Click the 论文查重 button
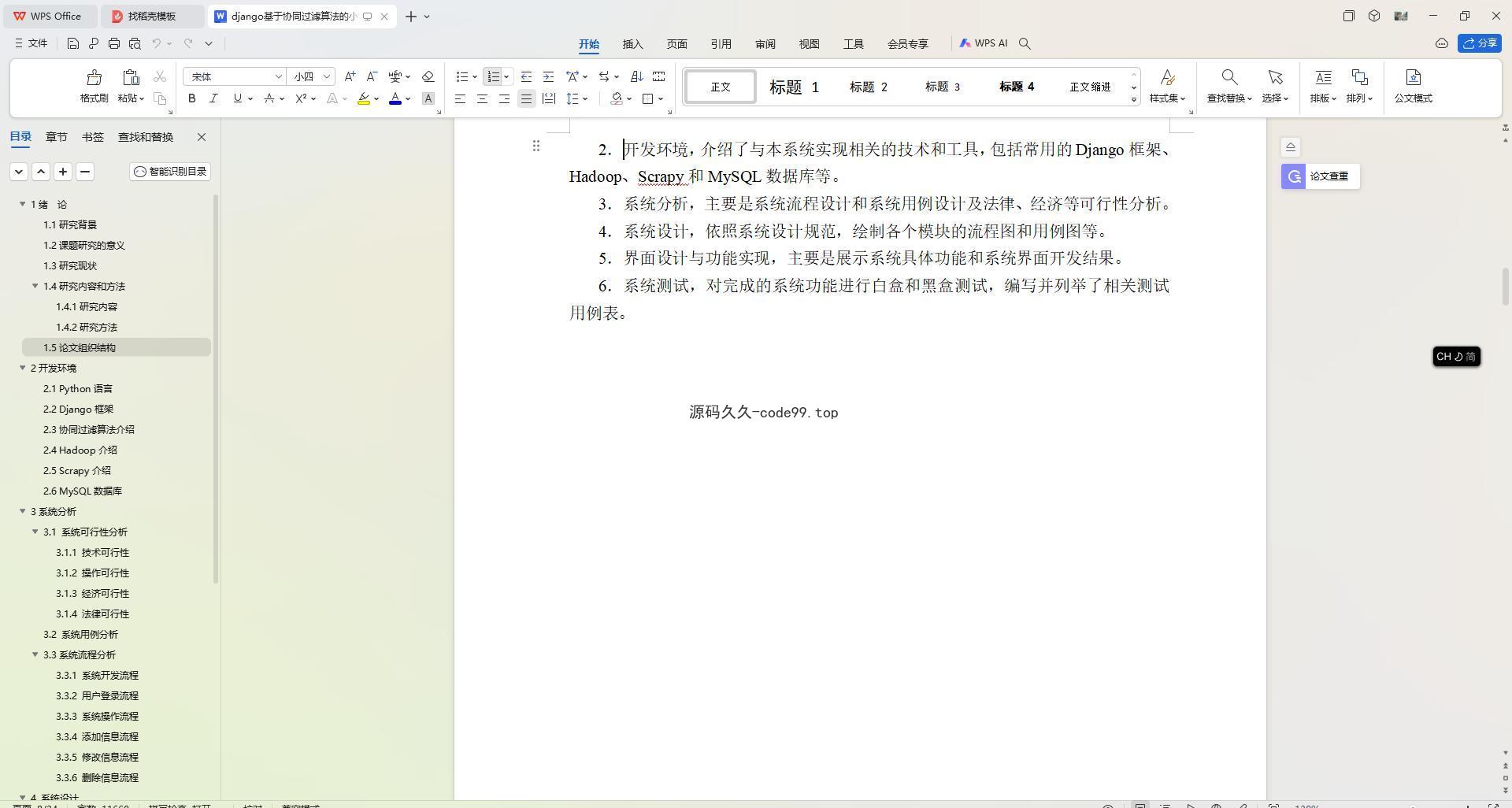Viewport: 1512px width, 808px height. click(1320, 176)
